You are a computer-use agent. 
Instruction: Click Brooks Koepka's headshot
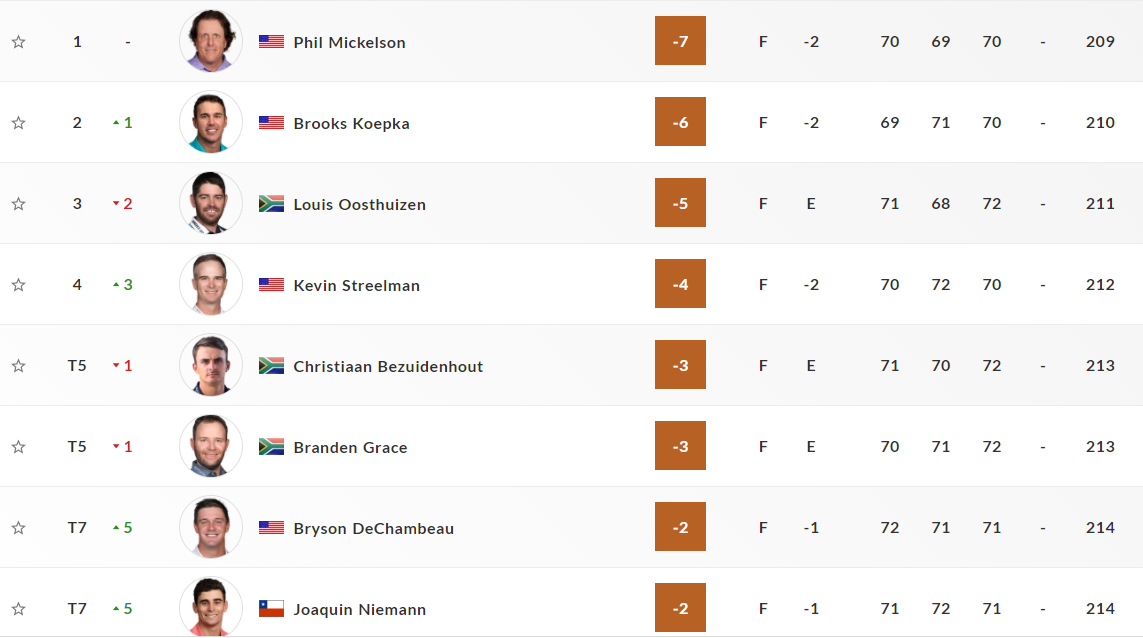tap(211, 122)
